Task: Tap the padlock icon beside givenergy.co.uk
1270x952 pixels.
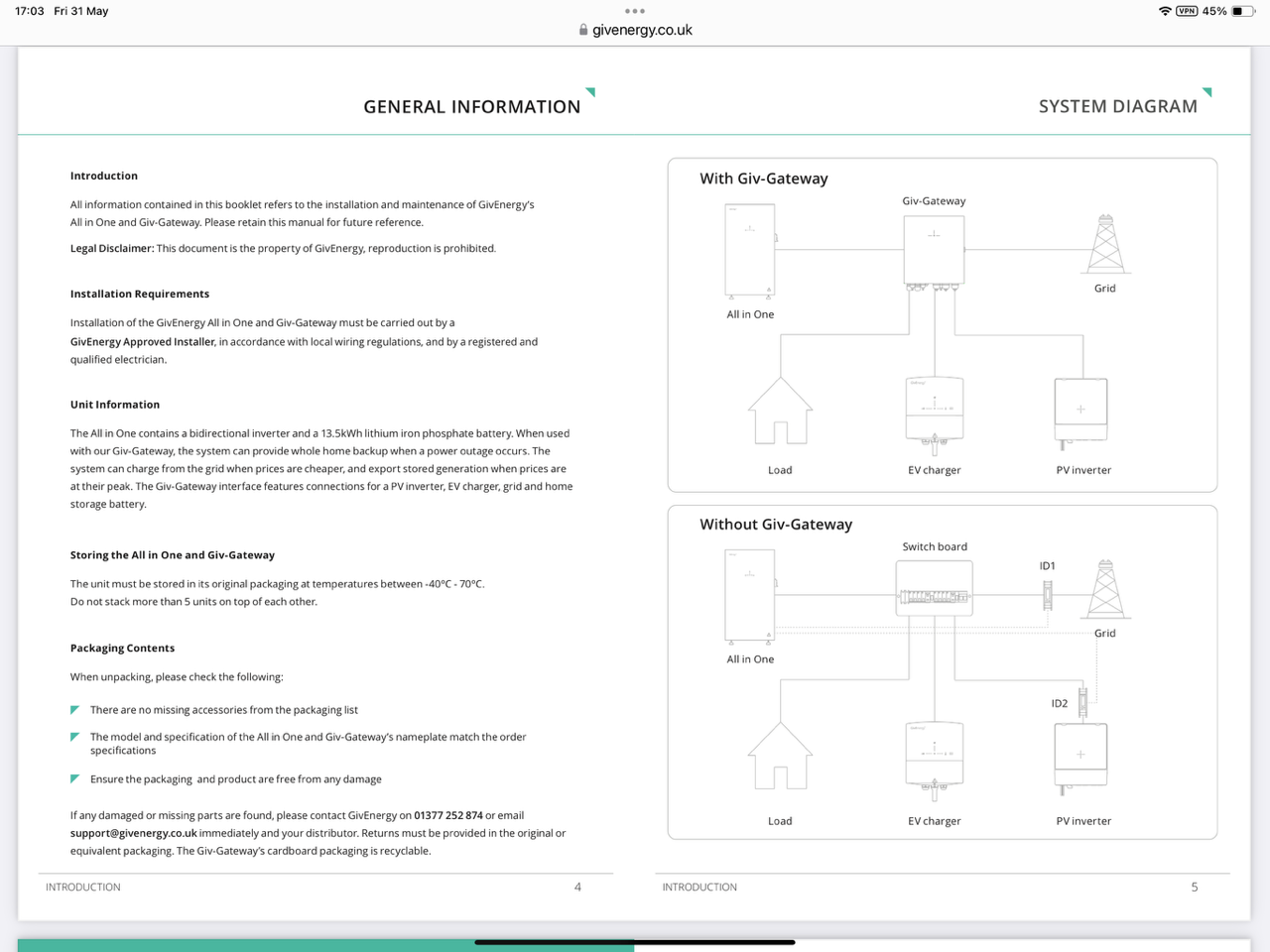Action: pos(583,30)
